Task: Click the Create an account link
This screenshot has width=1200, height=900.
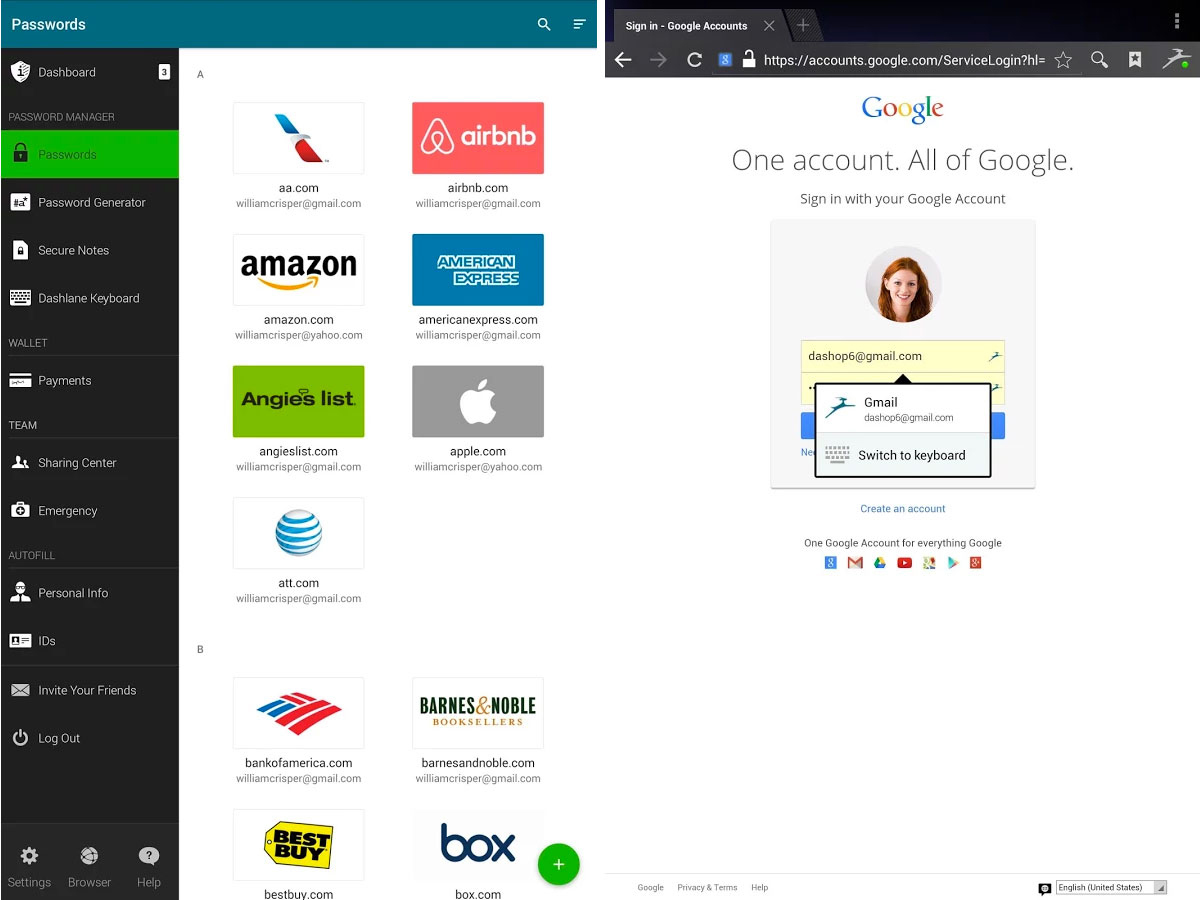Action: pos(903,509)
